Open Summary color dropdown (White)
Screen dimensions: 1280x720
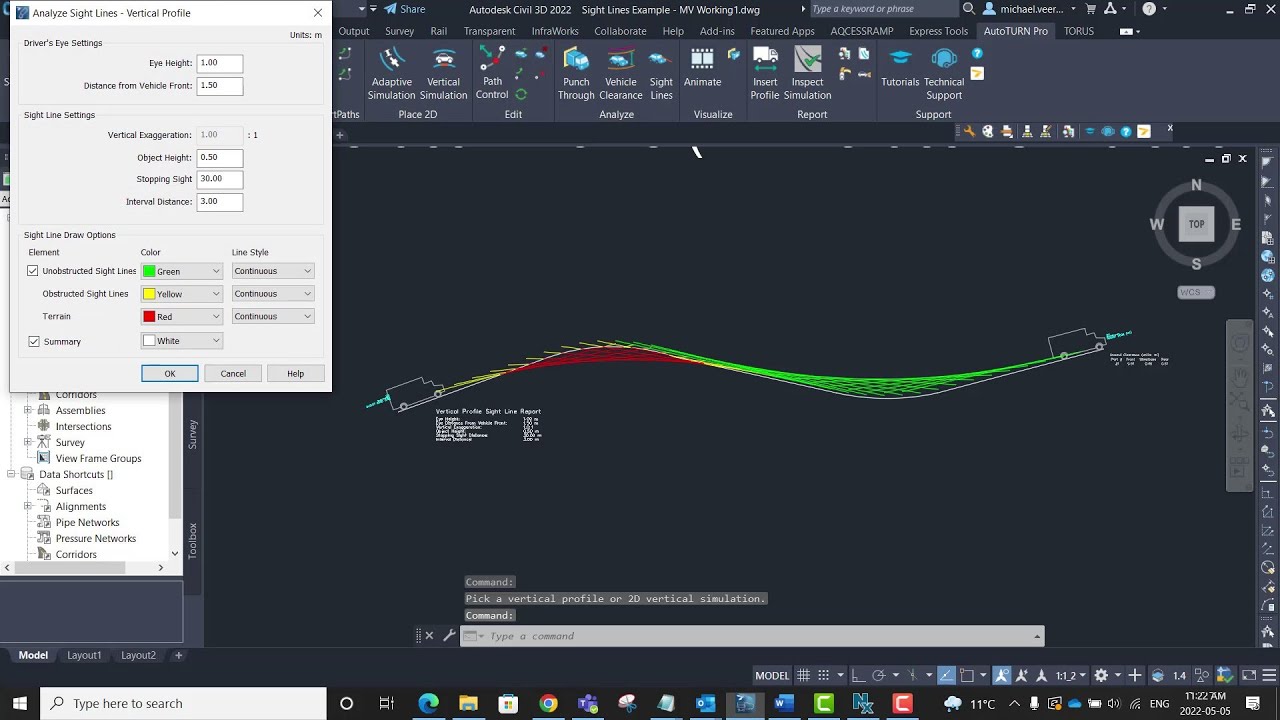[182, 341]
